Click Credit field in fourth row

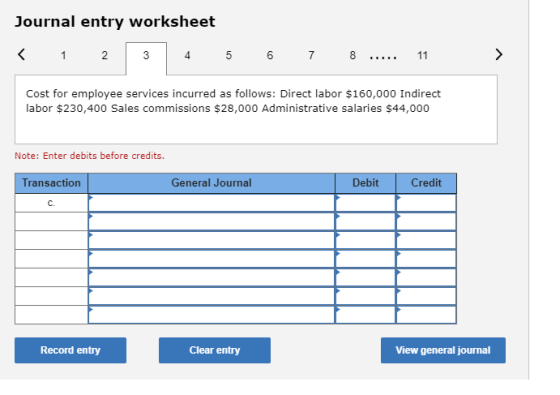426,259
